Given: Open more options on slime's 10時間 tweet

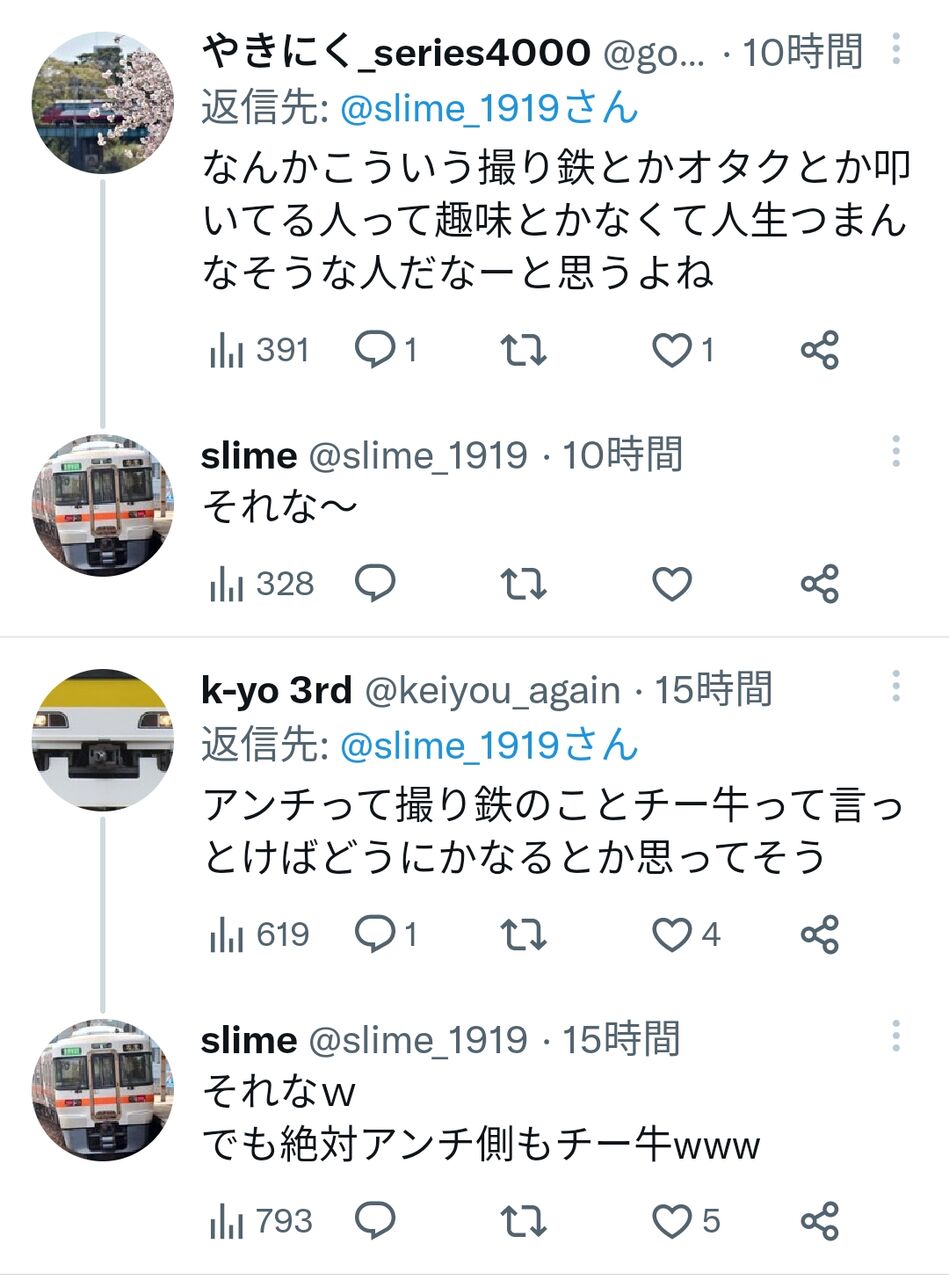Looking at the screenshot, I should click(896, 452).
